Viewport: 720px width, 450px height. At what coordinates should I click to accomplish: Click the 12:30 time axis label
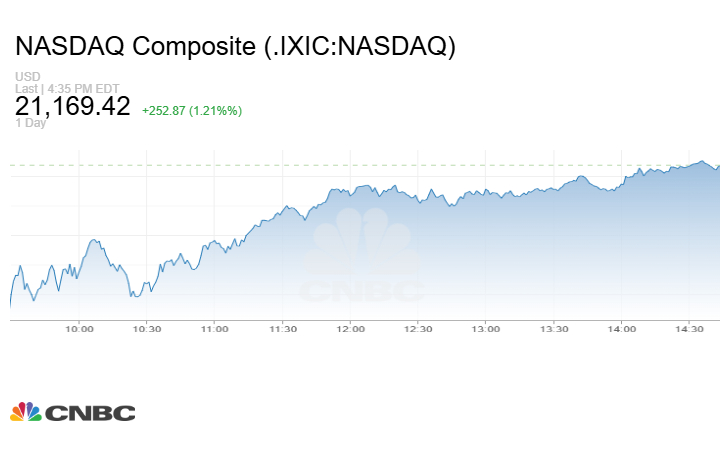pyautogui.click(x=418, y=329)
